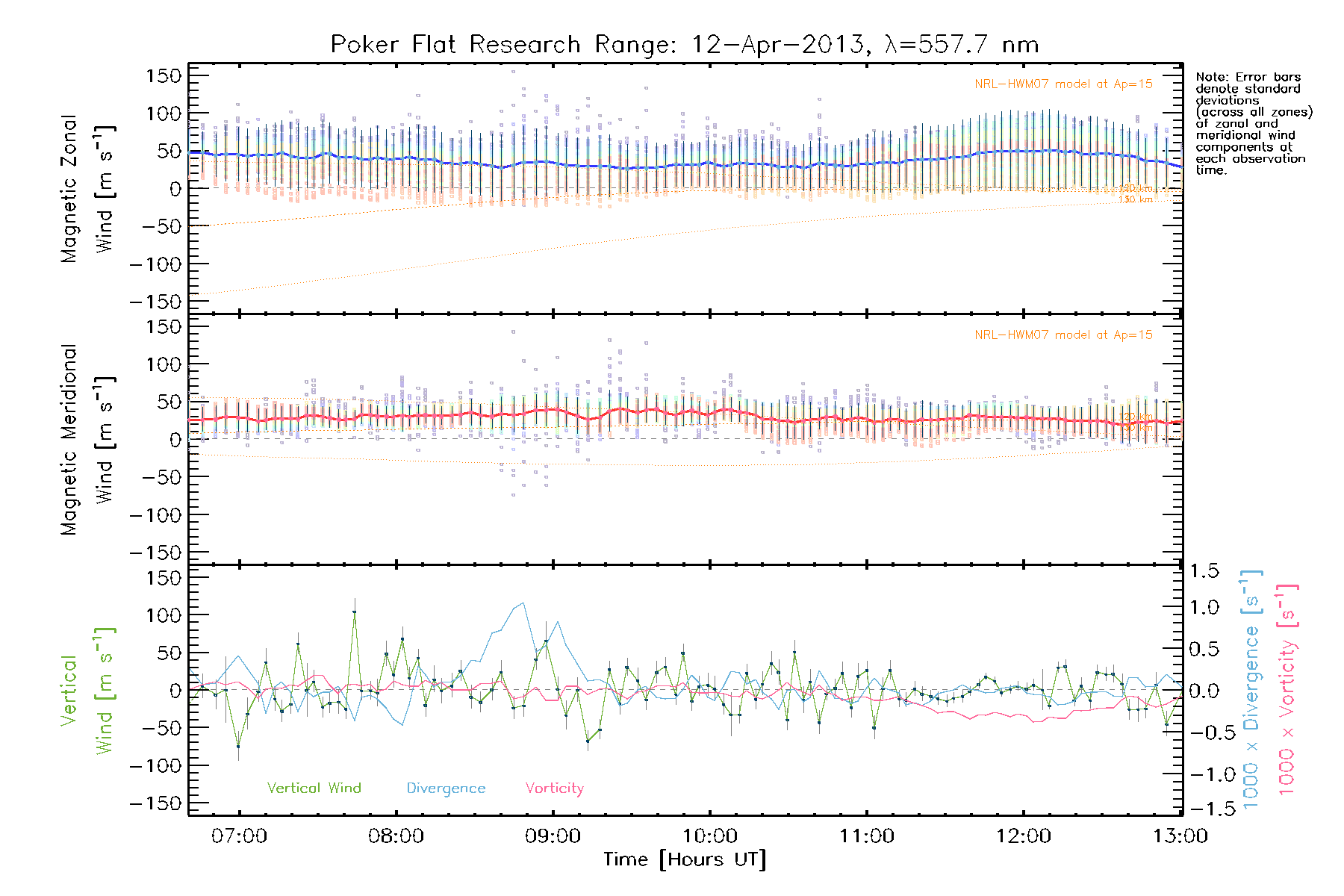Click the tallest vertical wind peak near 07:45
Viewport: 1344px width, 896px height.
click(354, 612)
